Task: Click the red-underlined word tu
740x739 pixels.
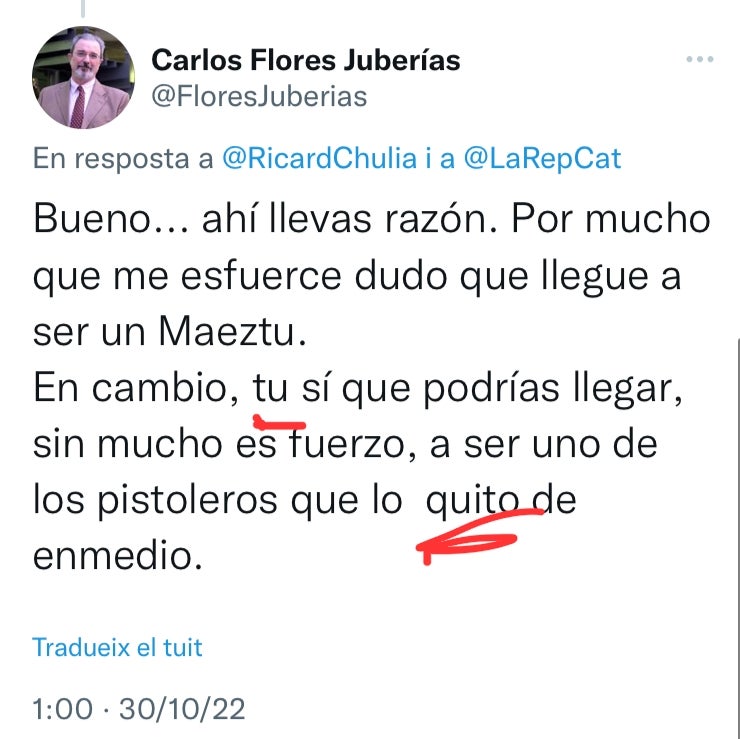Action: [x=270, y=389]
